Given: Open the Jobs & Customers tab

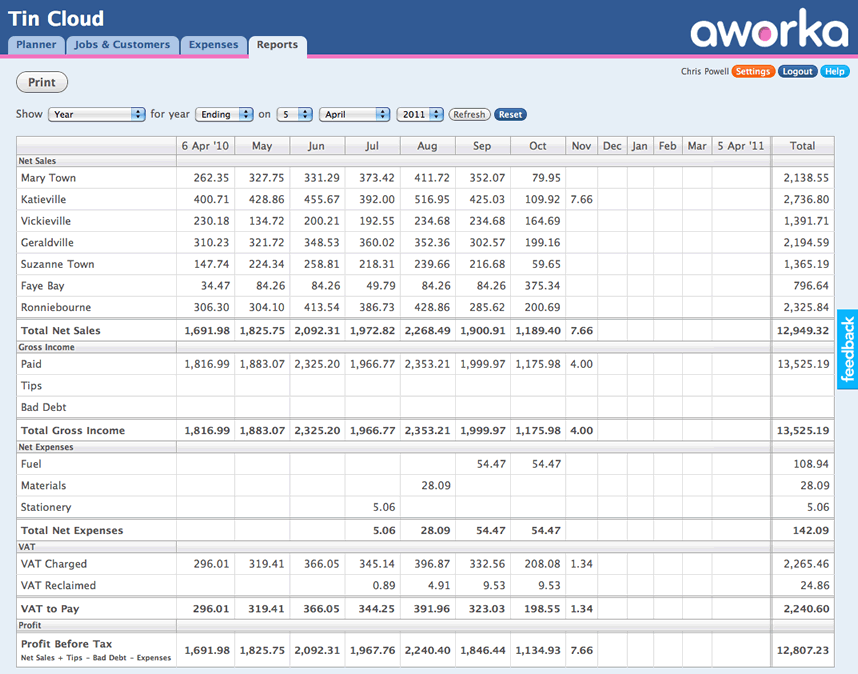Looking at the screenshot, I should [x=123, y=45].
